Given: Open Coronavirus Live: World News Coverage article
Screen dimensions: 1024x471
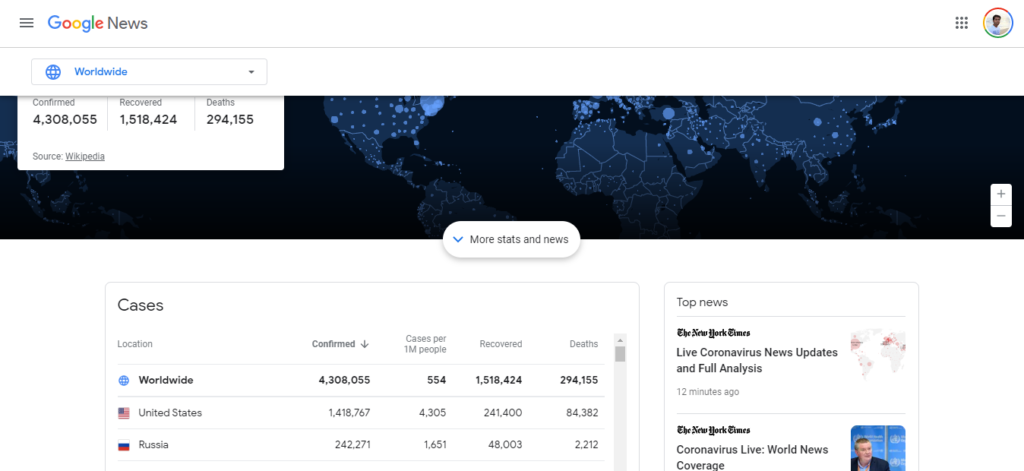Looking at the screenshot, I should pos(754,457).
